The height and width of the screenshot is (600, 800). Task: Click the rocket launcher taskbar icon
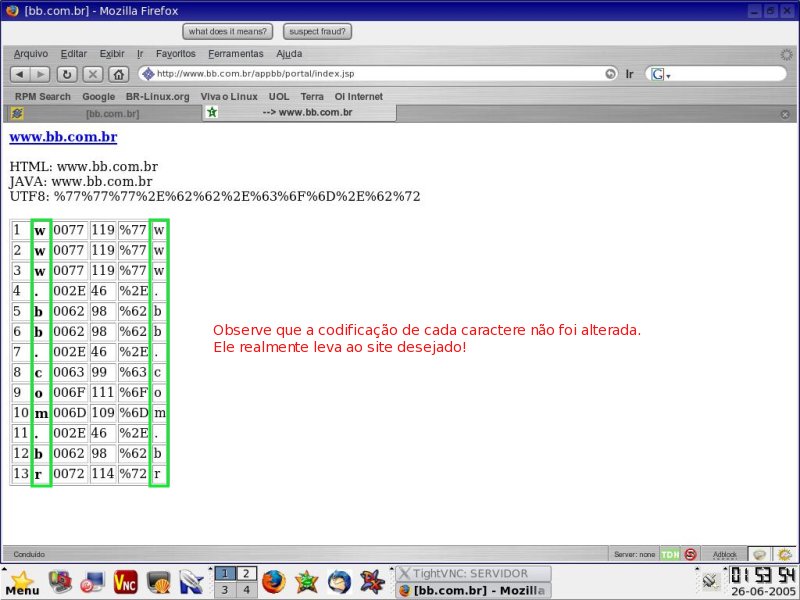coord(191,582)
